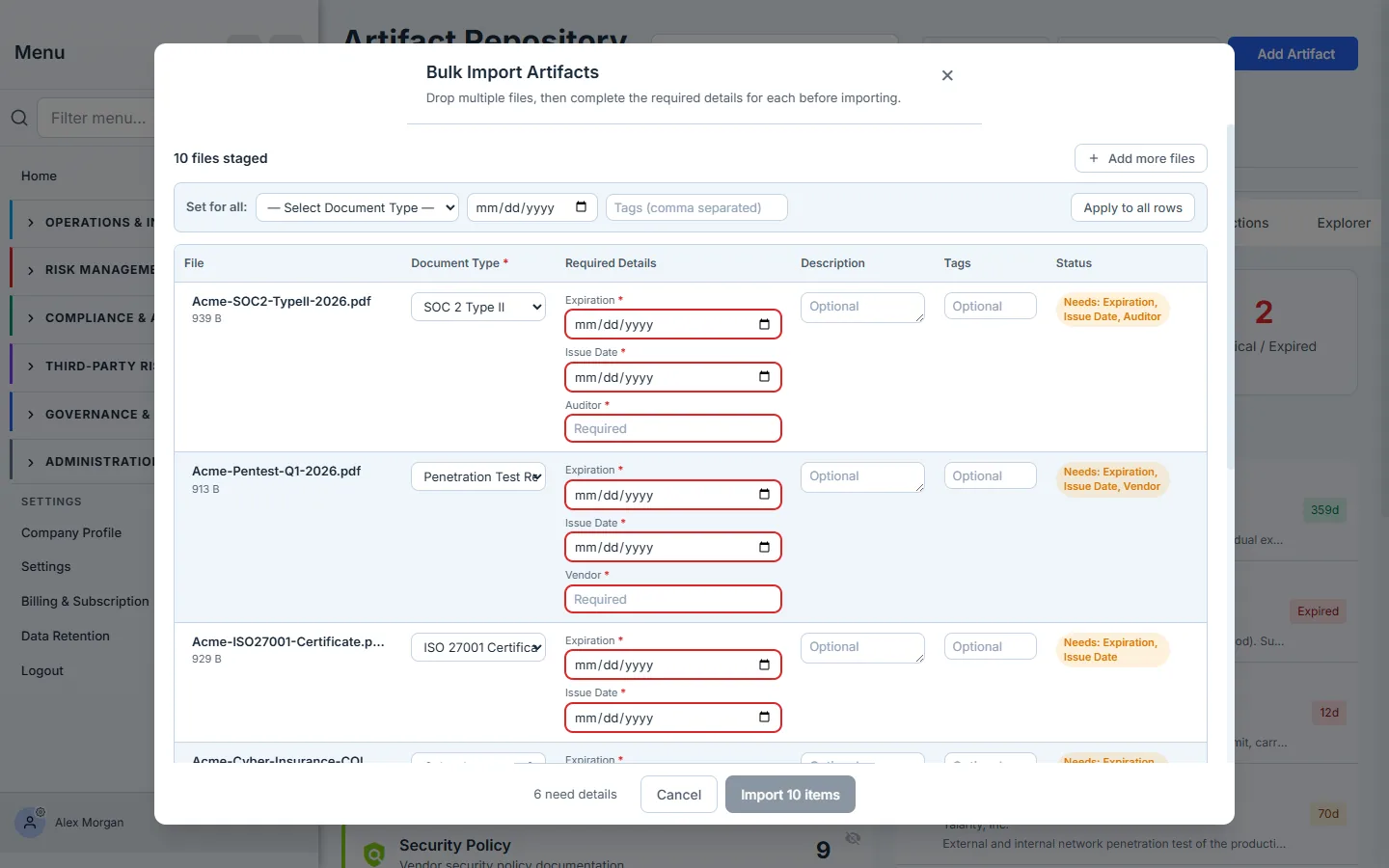
Task: Open Billing & Subscription page
Action: pos(85,601)
